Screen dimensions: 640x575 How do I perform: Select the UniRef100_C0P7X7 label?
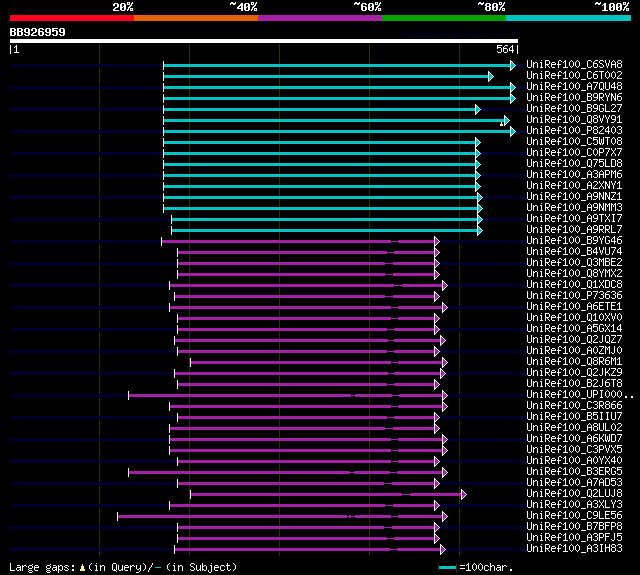click(x=574, y=153)
